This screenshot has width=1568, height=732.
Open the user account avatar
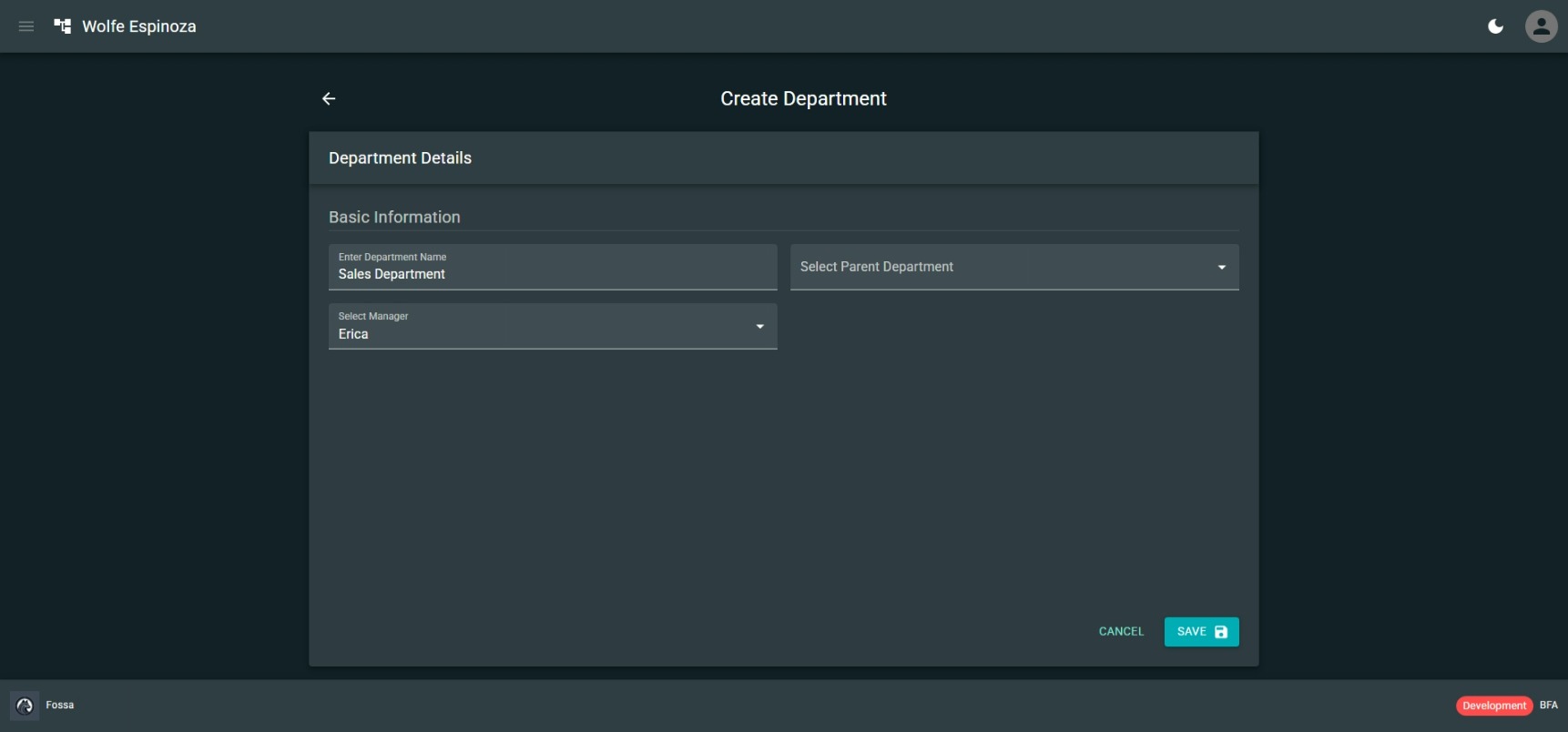coord(1542,26)
